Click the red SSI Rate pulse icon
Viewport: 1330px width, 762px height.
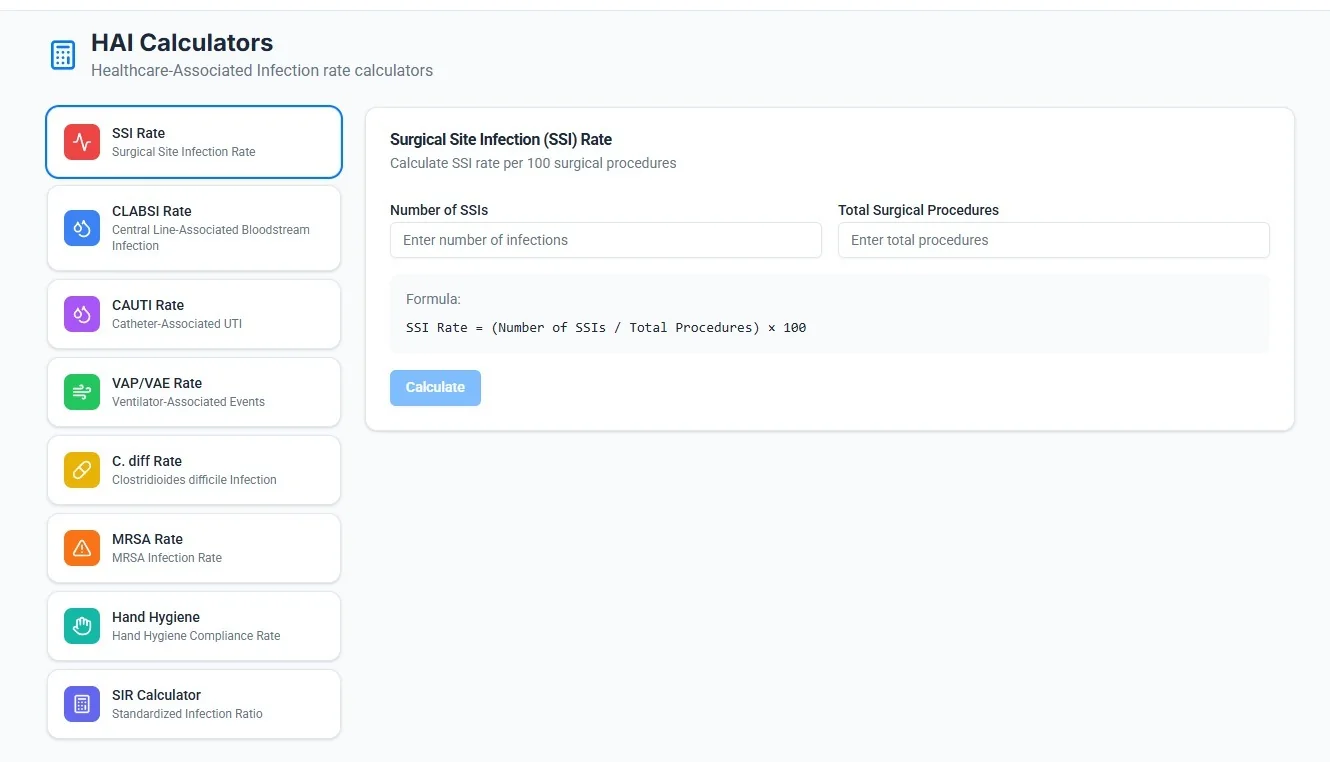(x=82, y=142)
